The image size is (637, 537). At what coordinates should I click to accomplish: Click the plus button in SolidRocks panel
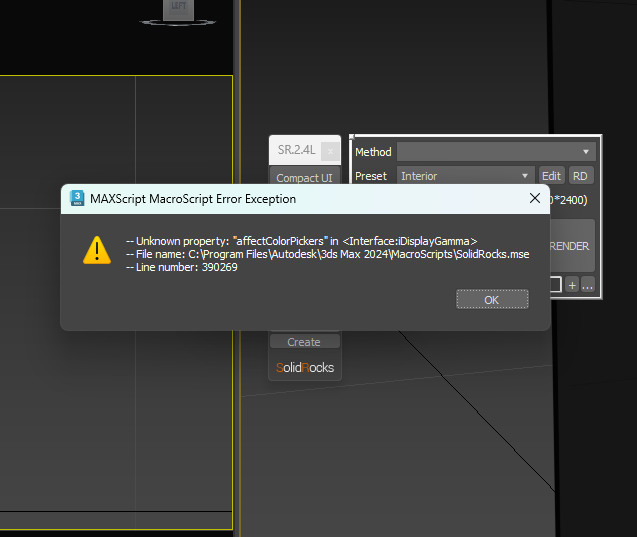572,285
